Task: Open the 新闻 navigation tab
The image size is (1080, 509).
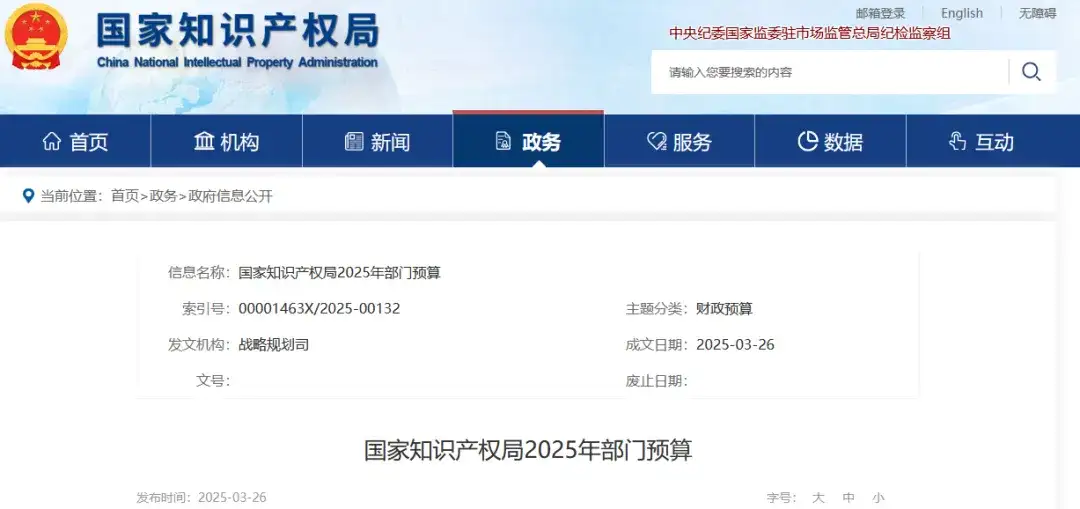Action: click(377, 141)
